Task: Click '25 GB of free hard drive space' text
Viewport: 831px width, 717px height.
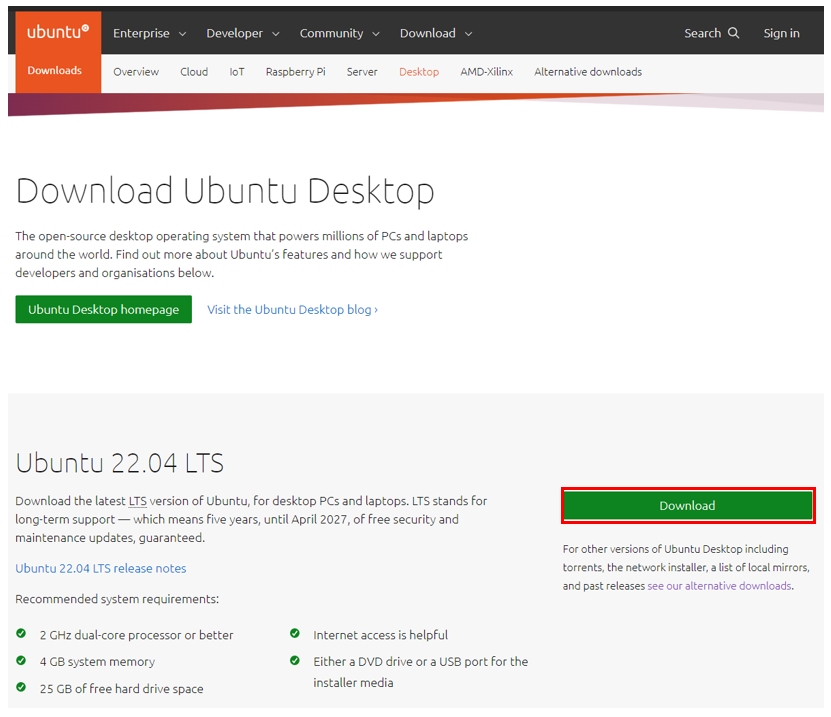Action: pyautogui.click(x=121, y=689)
